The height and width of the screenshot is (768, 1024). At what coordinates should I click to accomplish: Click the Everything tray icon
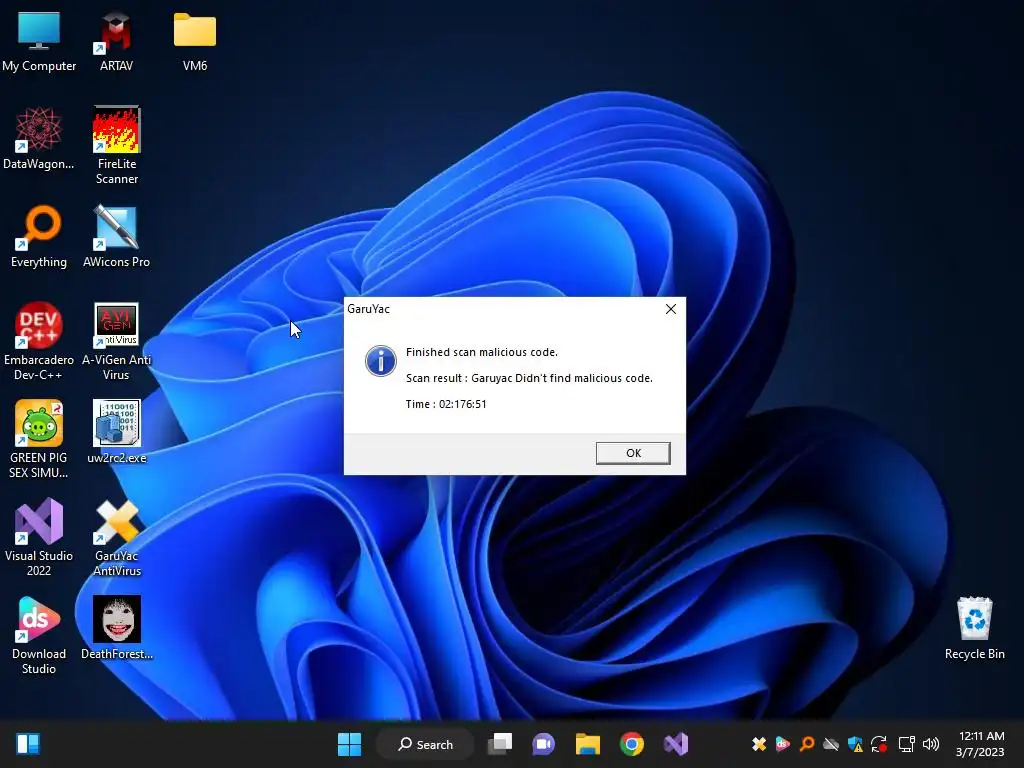point(807,744)
